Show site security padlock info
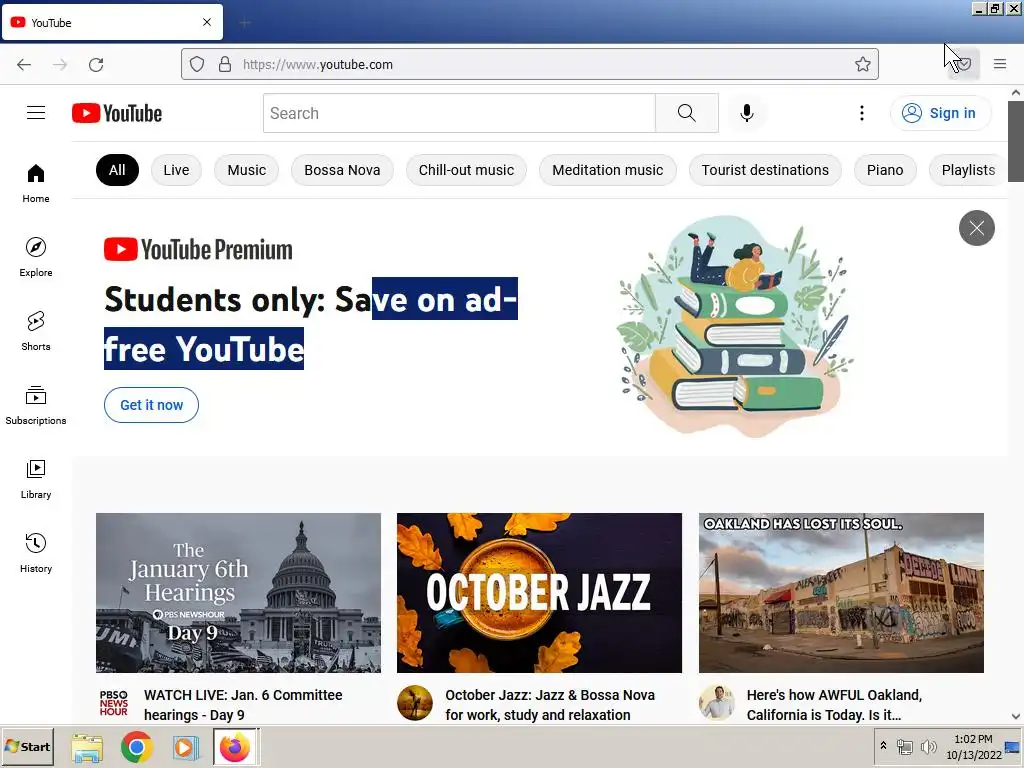Viewport: 1024px width, 768px height. coord(225,64)
